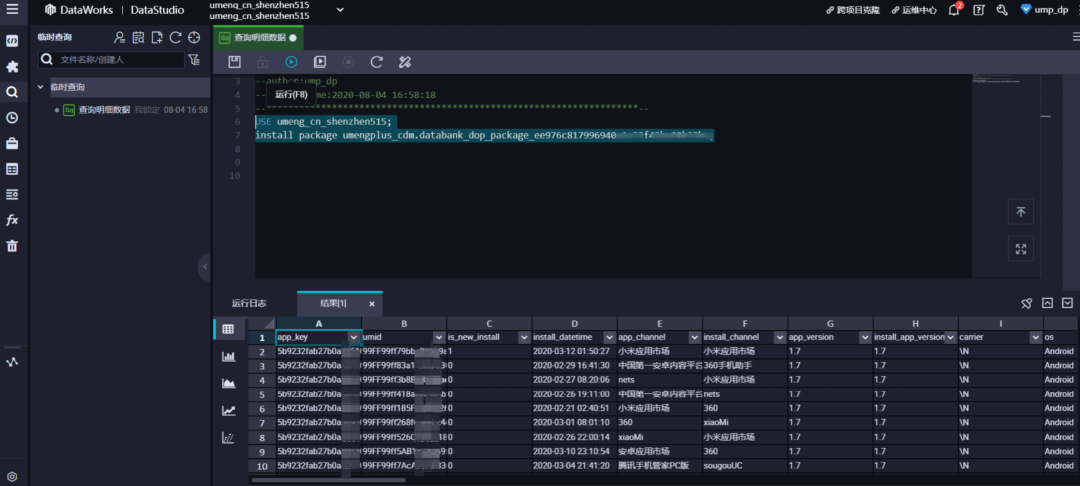This screenshot has height=486, width=1080.
Task: Switch results to area chart view
Action: point(228,383)
